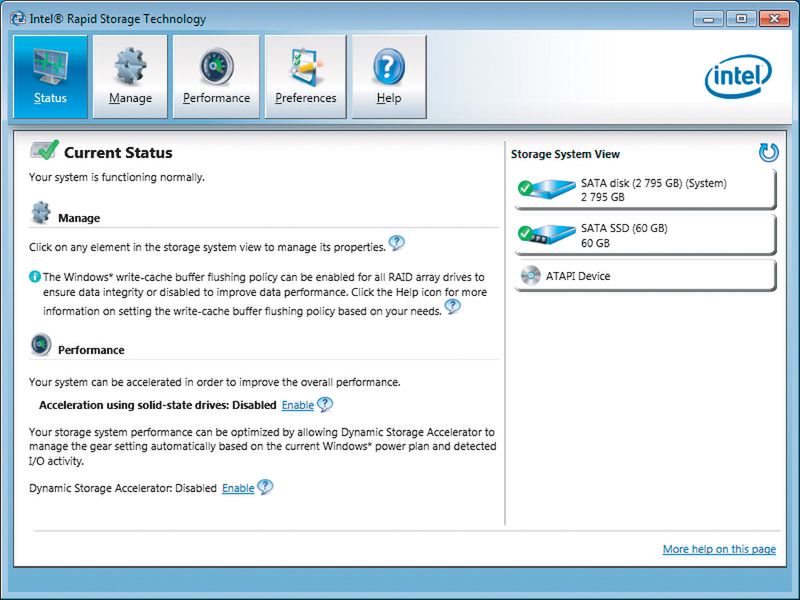Close the Intel Rapid Storage Technology window
Screen dimensions: 800x600
pyautogui.click(x=774, y=19)
